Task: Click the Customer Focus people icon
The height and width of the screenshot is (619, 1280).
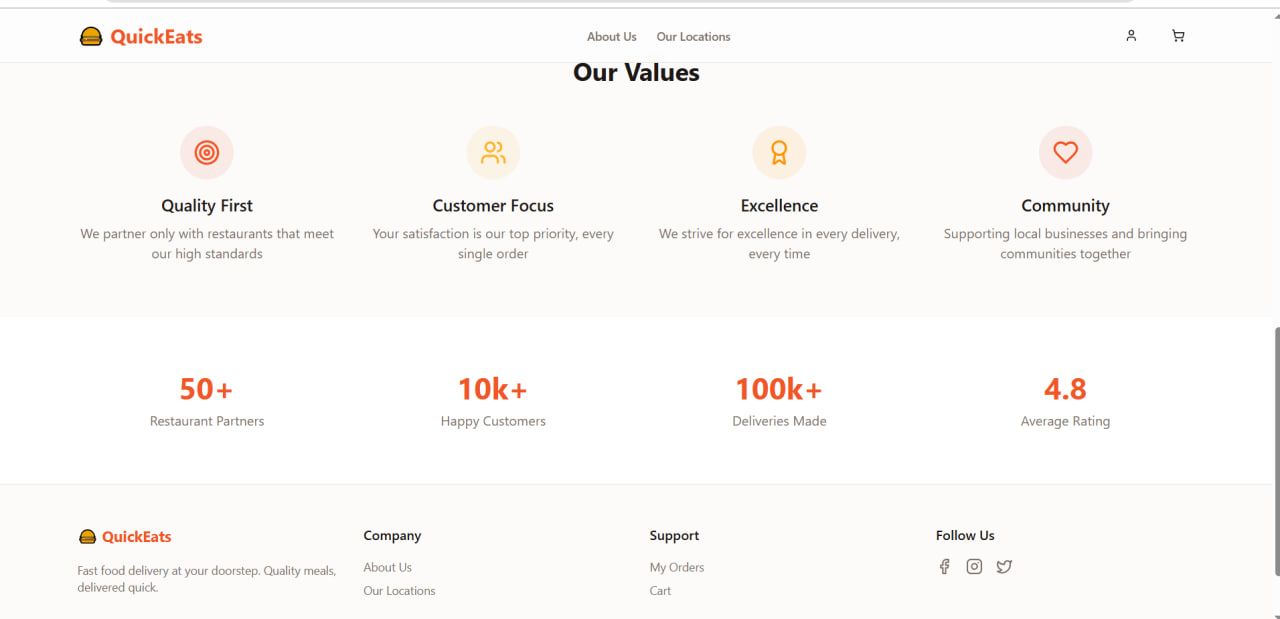Action: [x=493, y=152]
